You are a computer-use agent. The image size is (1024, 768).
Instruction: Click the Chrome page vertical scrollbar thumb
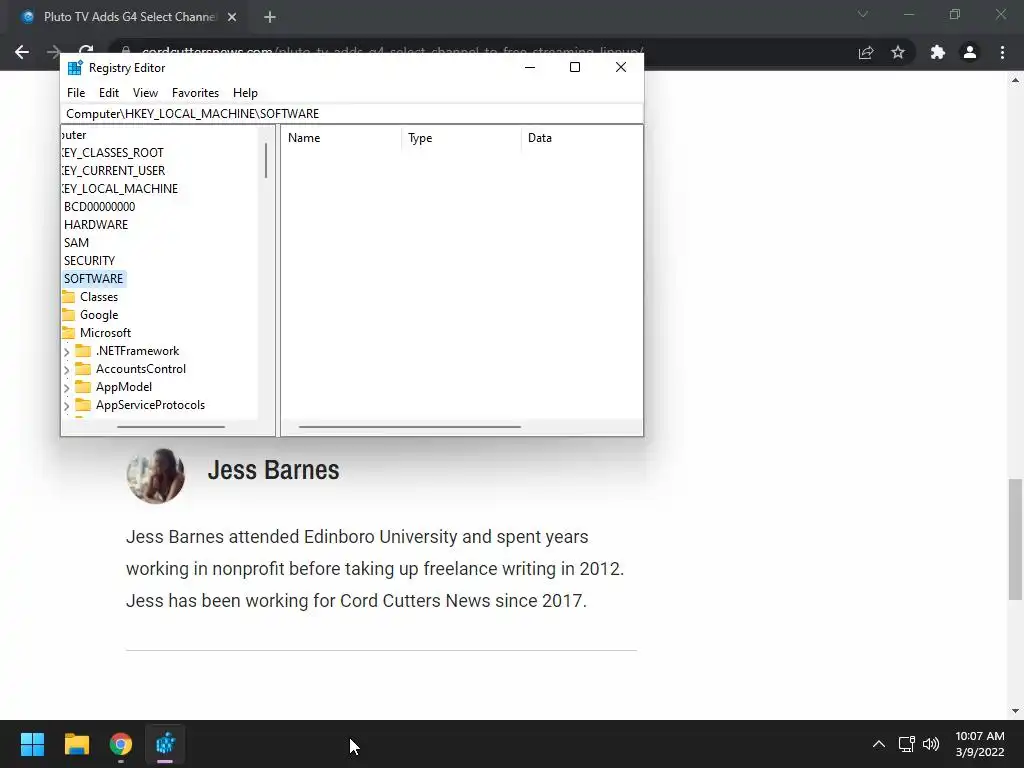1015,539
